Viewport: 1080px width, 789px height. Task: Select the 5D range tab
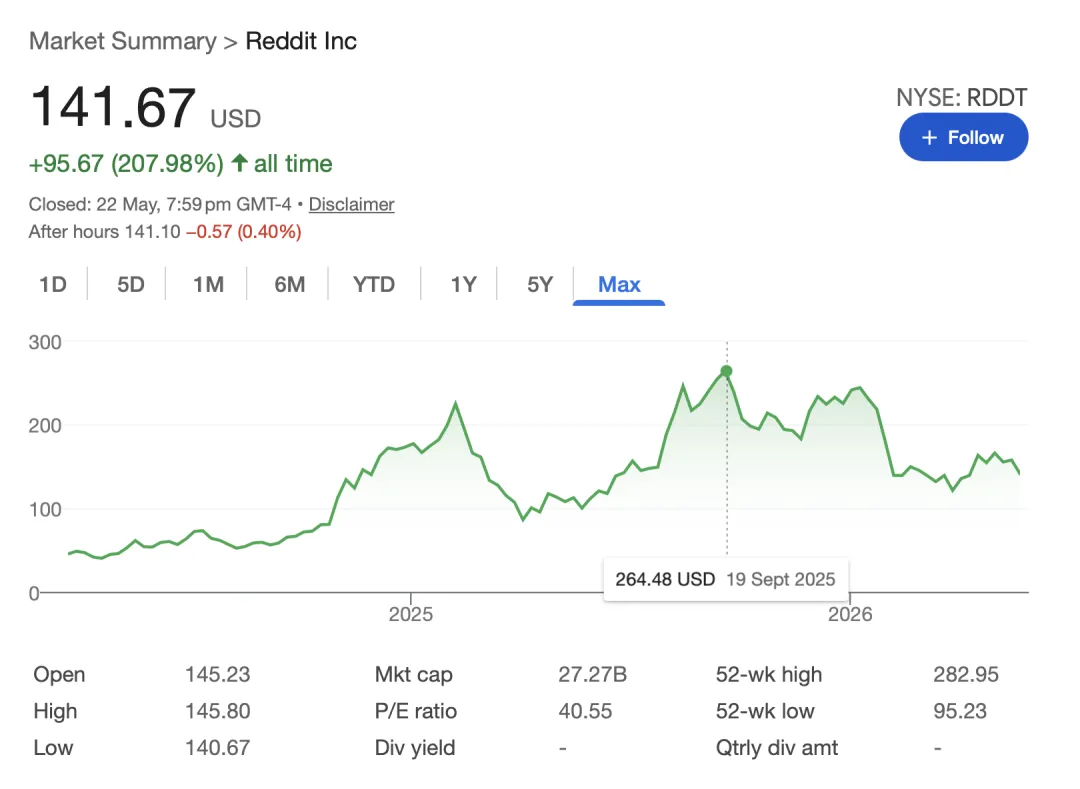[x=130, y=284]
